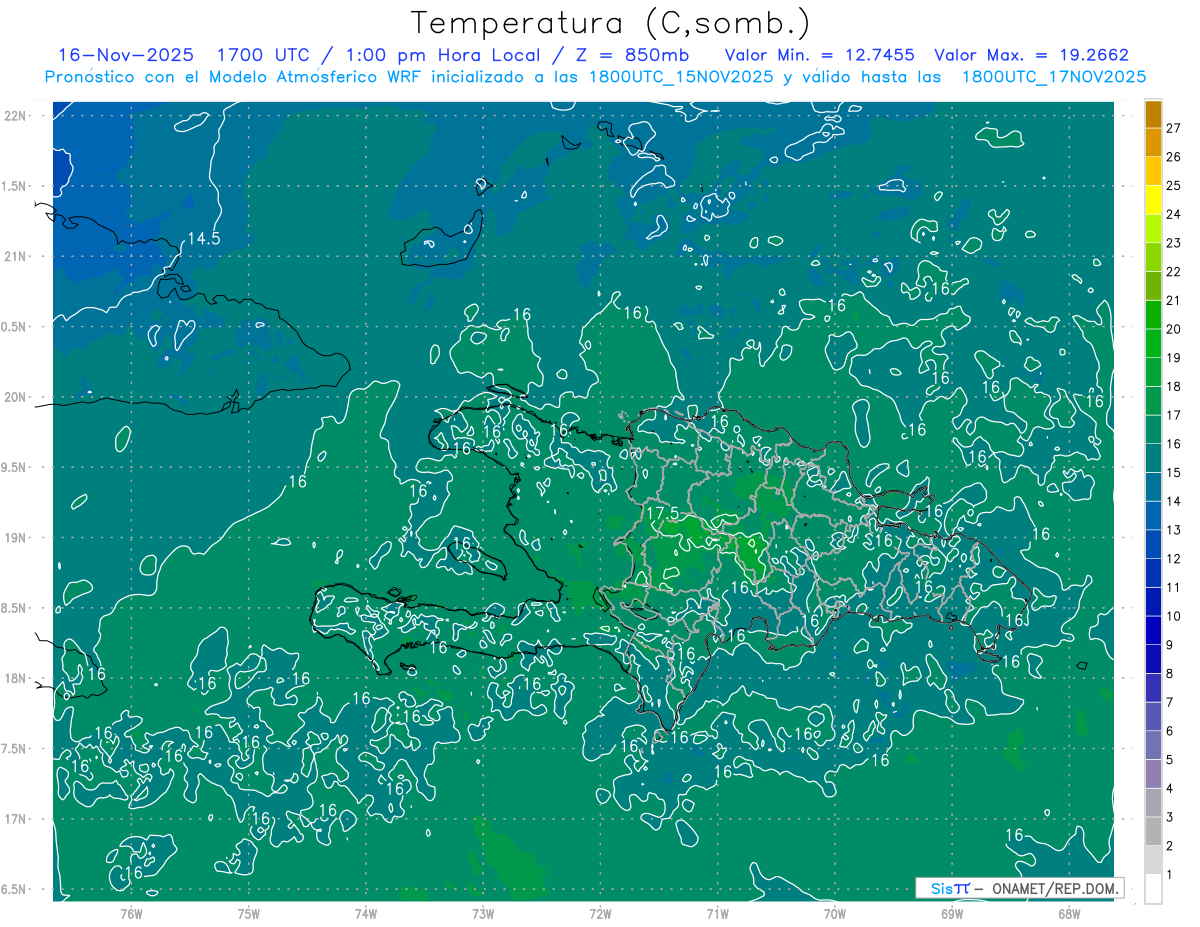Viewport: 1200px width, 927px height.
Task: Click the "14.5" contour label near Cuba
Action: tap(204, 238)
